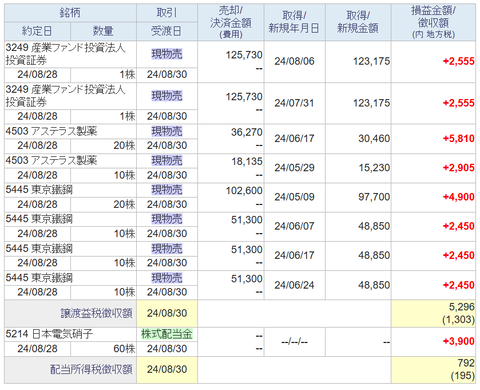The width and height of the screenshot is (480, 390).
Task: Click the 銘柄 column header
Action: coord(70,13)
